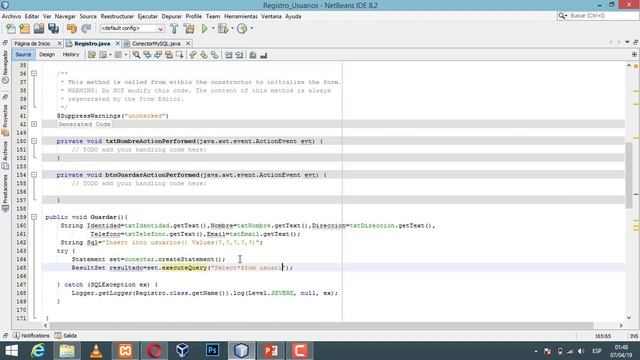Screen dimensions: 640x360
Task: Open the Proyectos side panel
Action: 5,120
